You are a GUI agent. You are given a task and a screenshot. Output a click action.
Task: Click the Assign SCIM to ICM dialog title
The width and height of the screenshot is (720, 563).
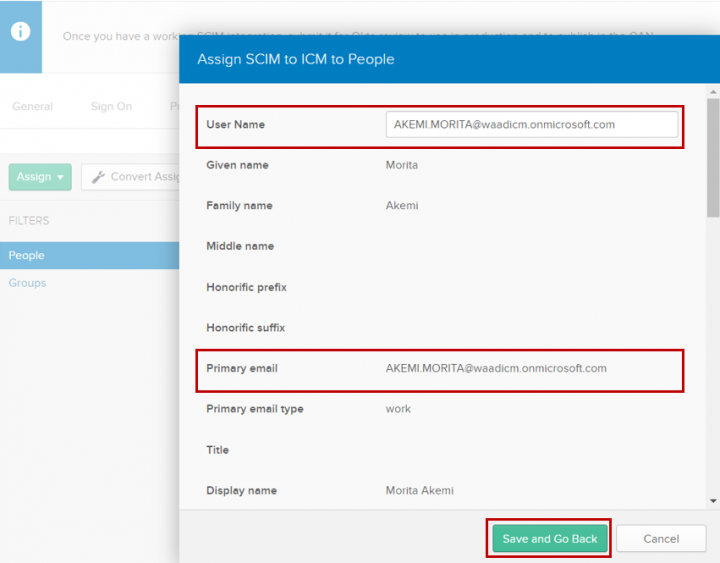coord(295,59)
